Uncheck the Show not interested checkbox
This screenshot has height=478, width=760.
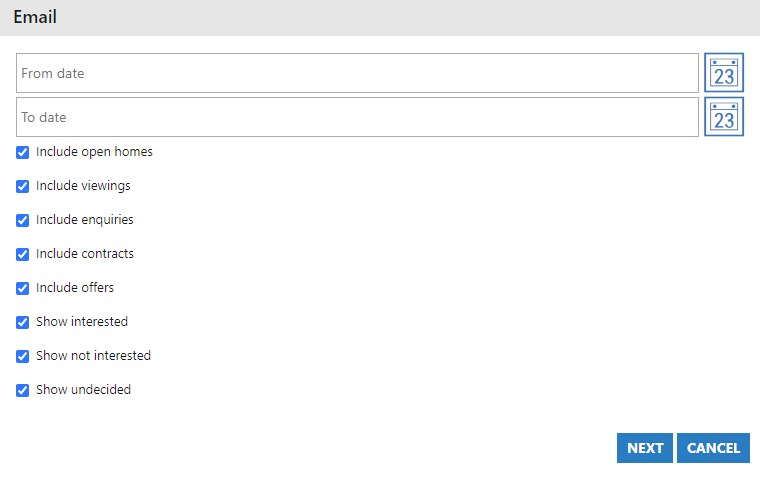click(23, 356)
